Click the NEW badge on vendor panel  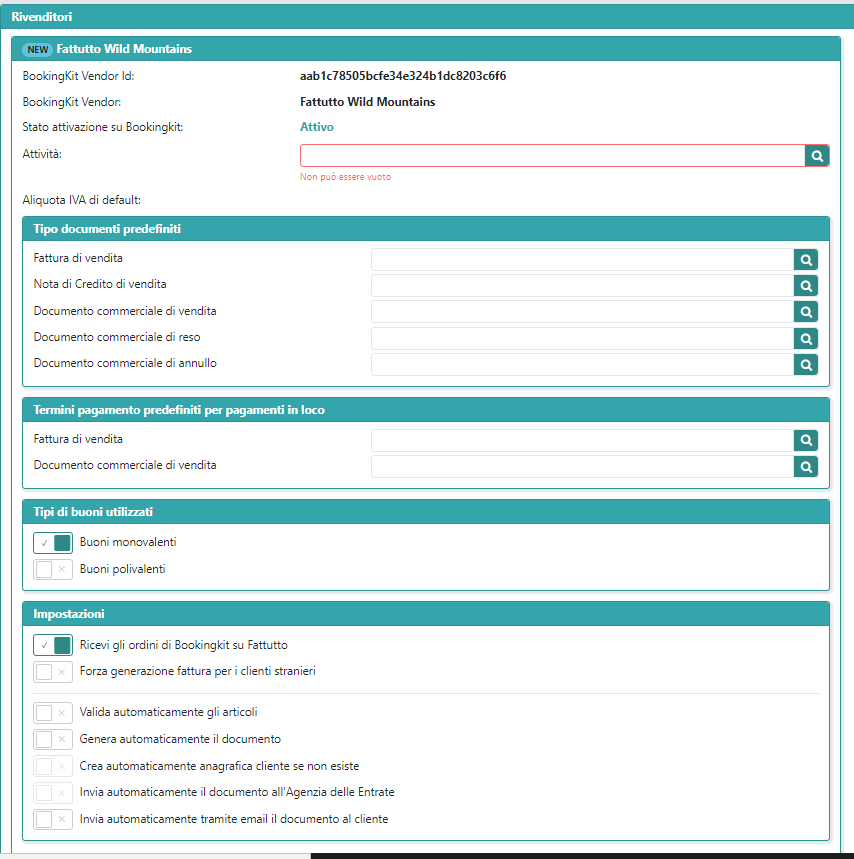[37, 49]
